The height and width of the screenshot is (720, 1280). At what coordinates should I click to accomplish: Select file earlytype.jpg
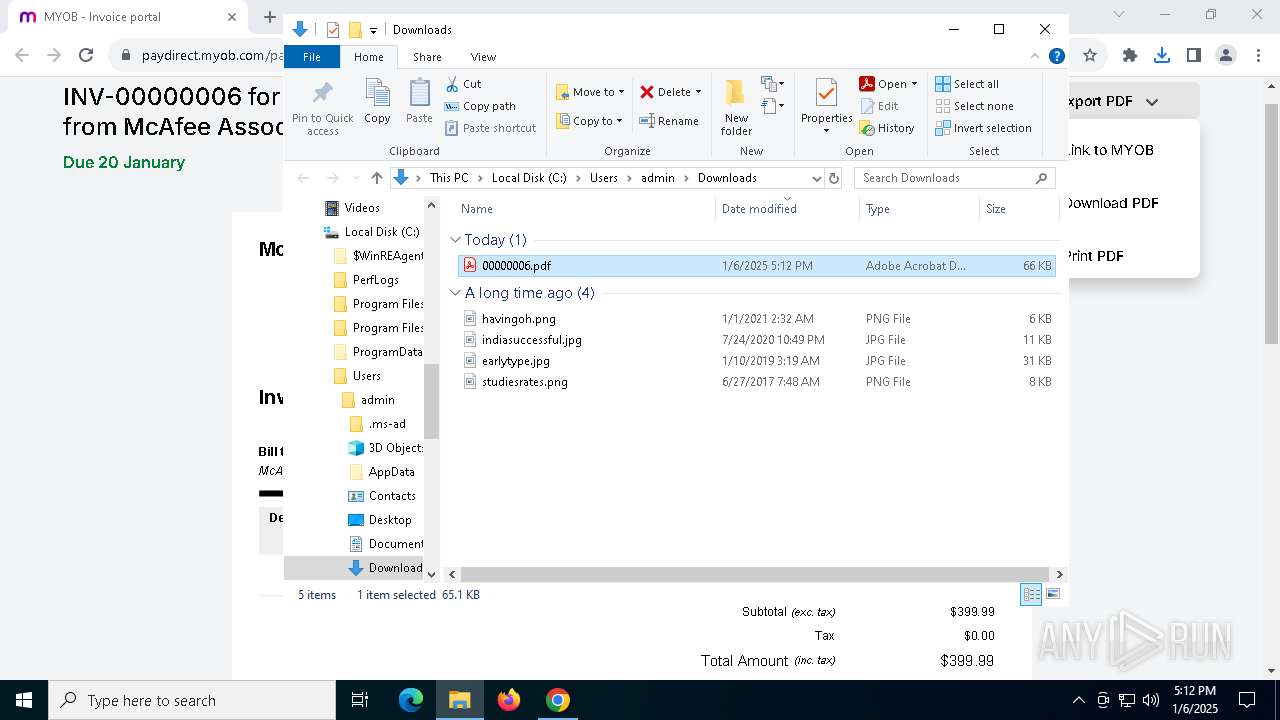tap(757, 361)
